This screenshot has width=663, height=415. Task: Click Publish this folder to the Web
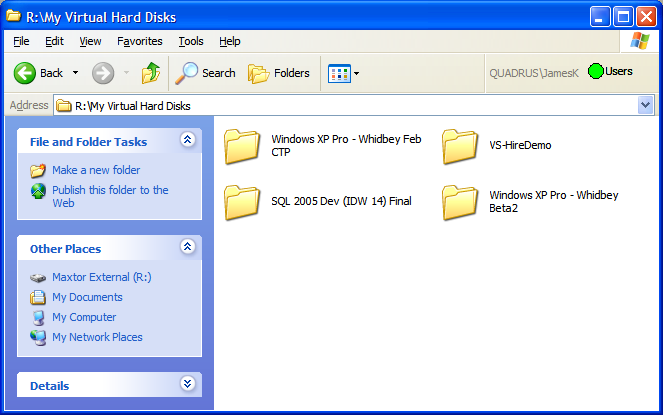coord(110,196)
